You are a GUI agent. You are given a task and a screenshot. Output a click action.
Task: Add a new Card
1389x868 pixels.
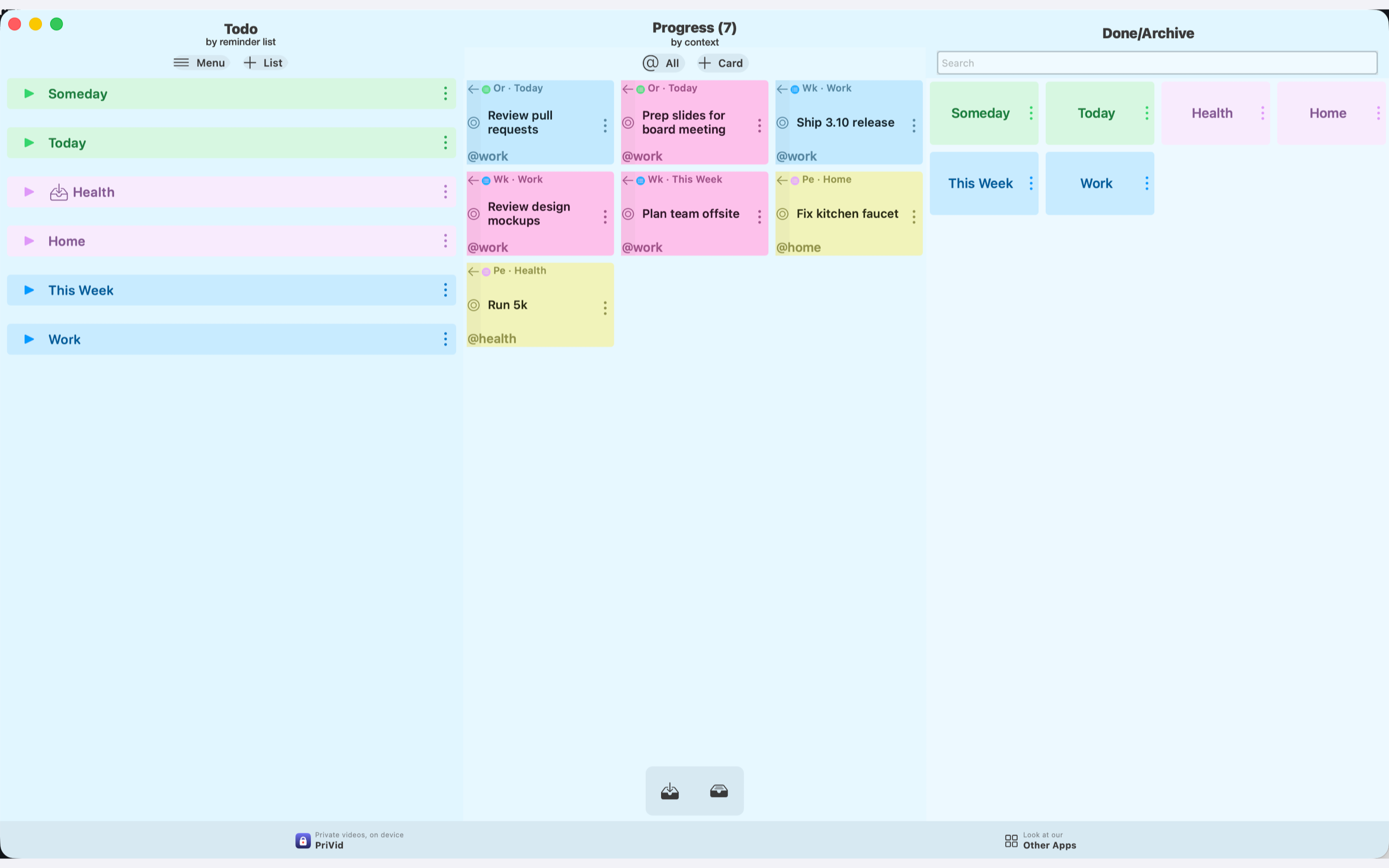click(722, 63)
